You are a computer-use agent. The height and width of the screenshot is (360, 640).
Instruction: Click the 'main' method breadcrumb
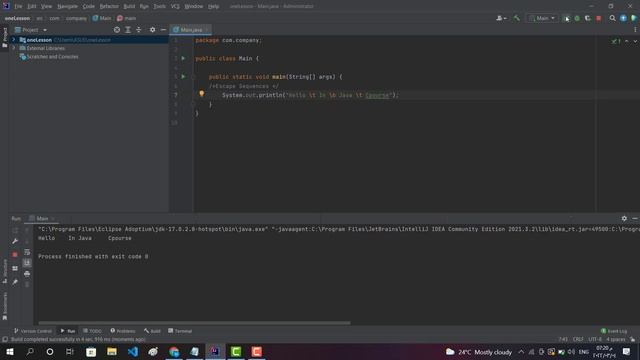[x=127, y=18]
